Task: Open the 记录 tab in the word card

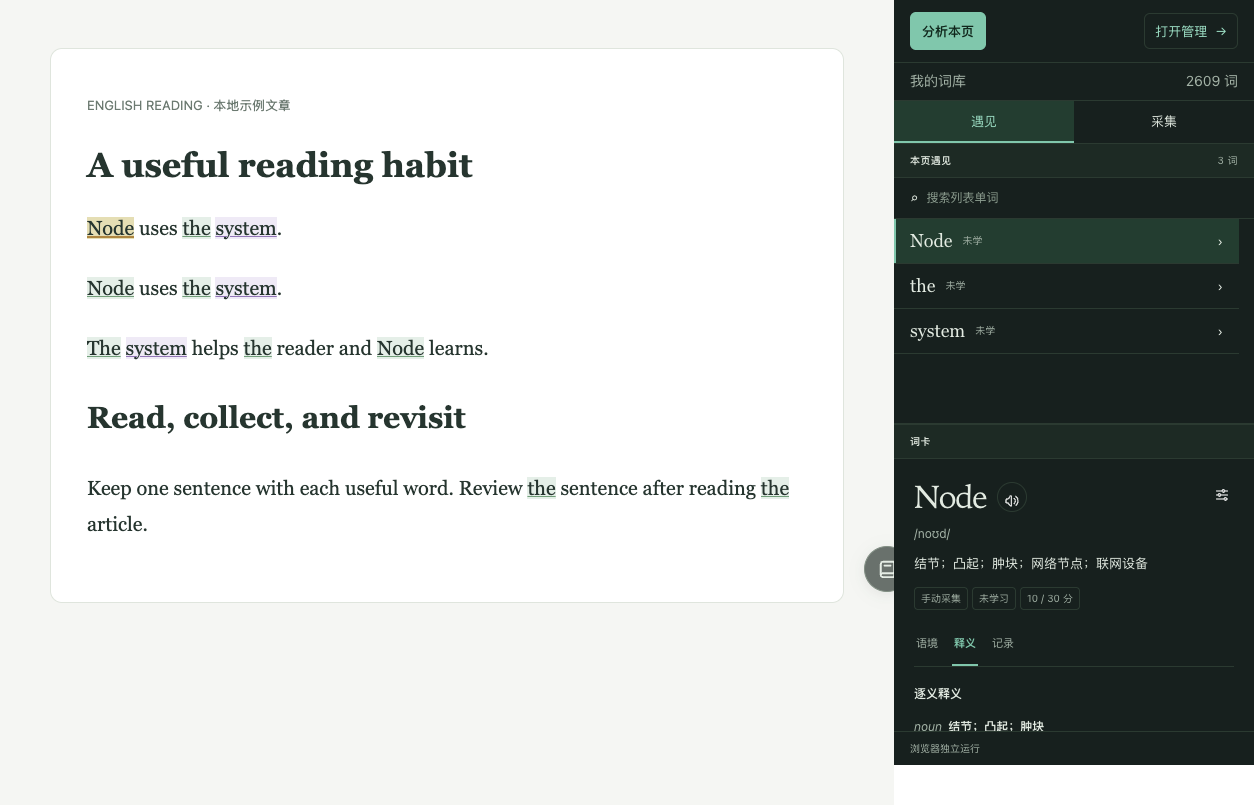Action: [x=1003, y=643]
